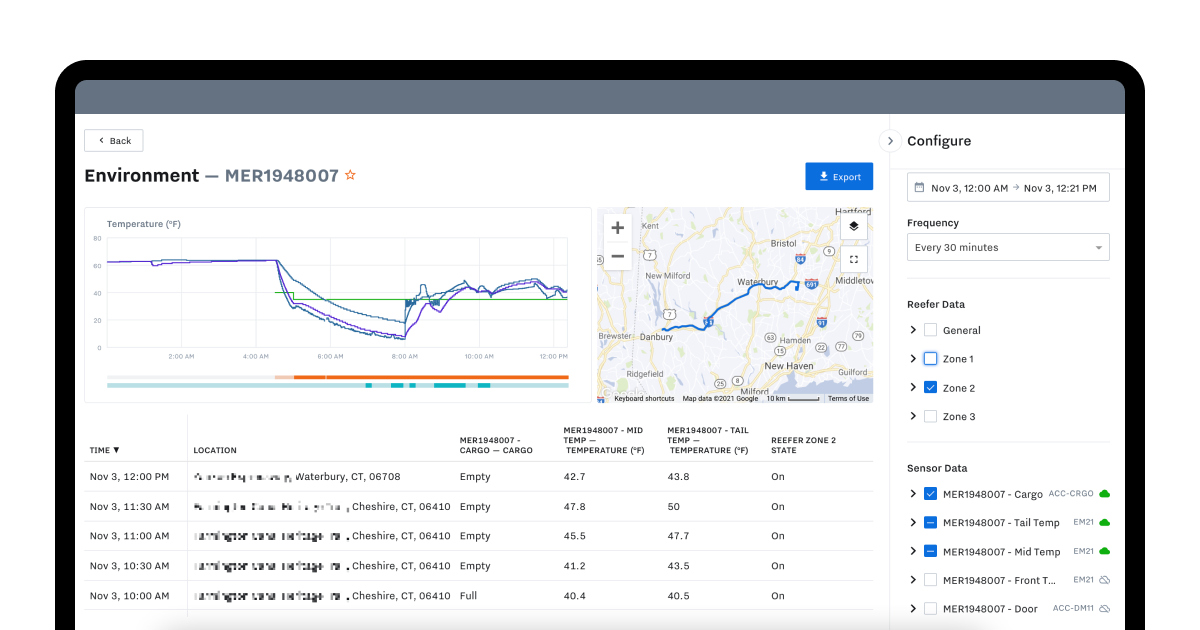Image resolution: width=1200 pixels, height=630 pixels.
Task: Click the calendar icon in date field
Action: click(x=919, y=187)
